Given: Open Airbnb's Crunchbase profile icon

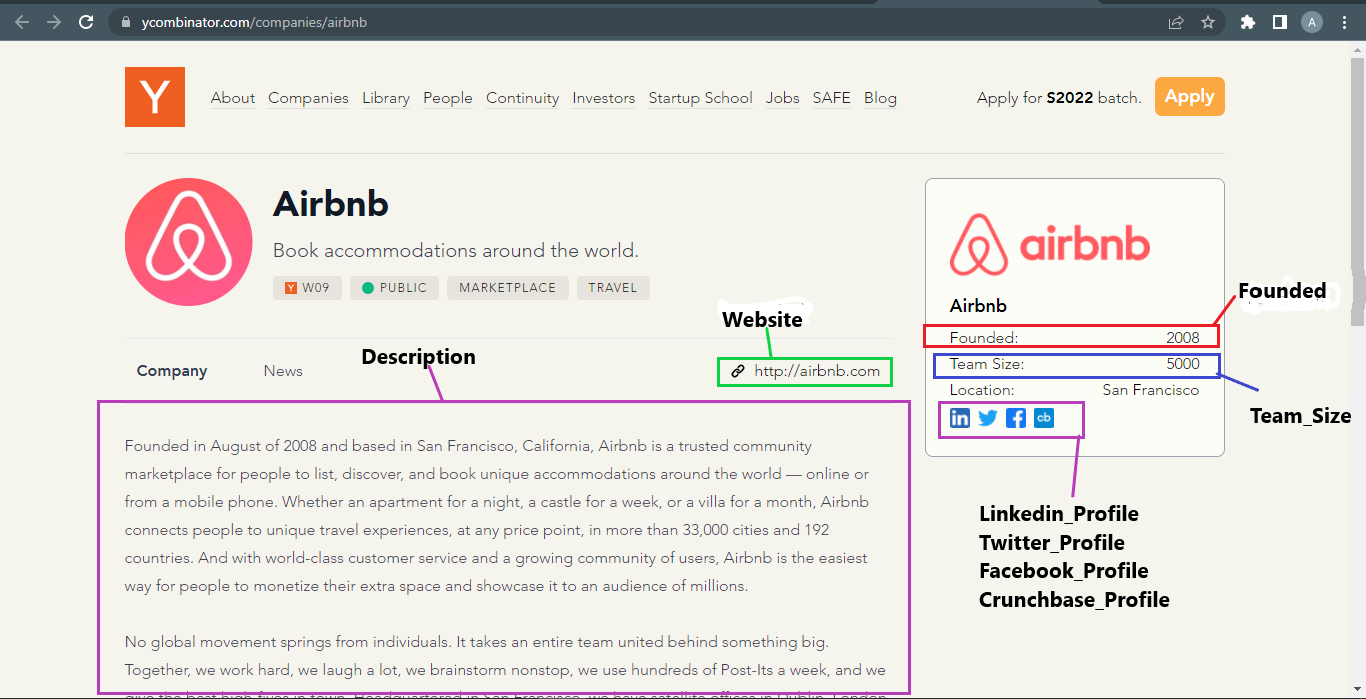Looking at the screenshot, I should pos(1044,418).
